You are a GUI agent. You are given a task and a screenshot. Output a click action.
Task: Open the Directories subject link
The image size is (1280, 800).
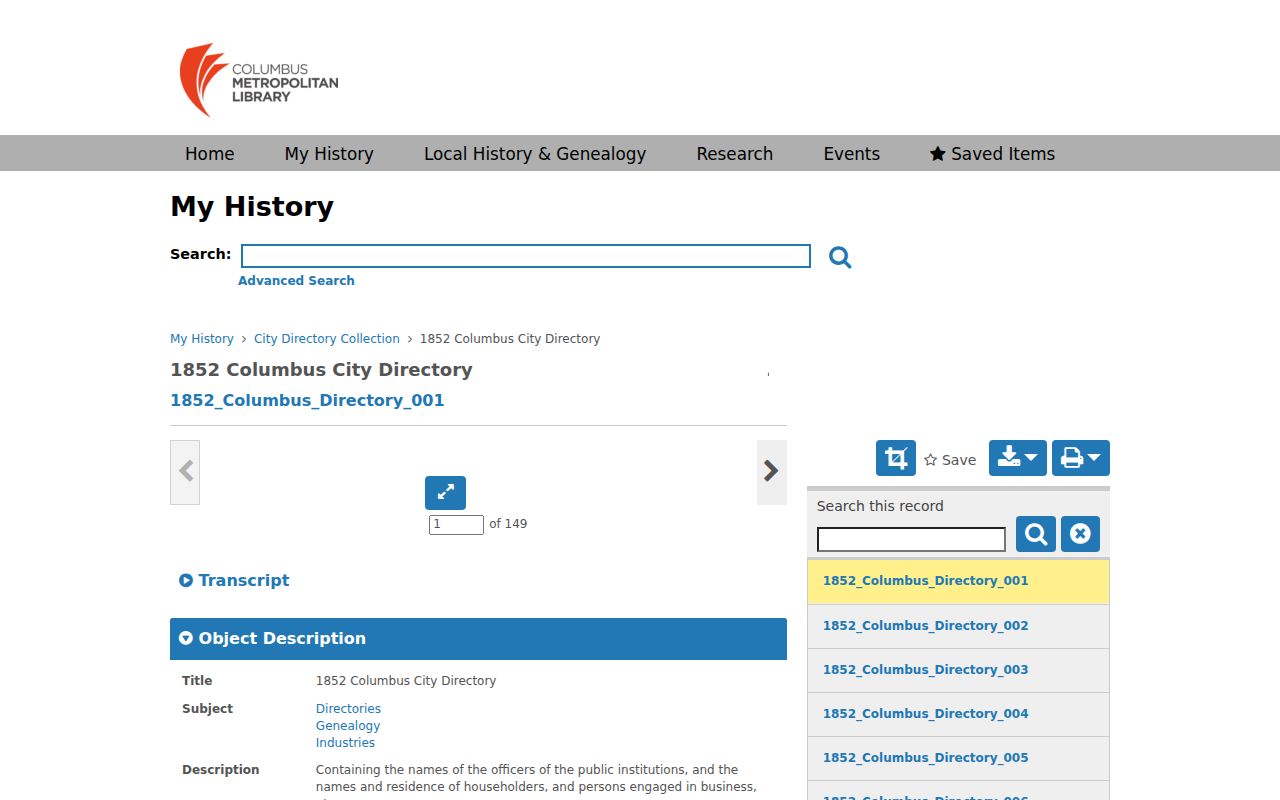click(348, 709)
